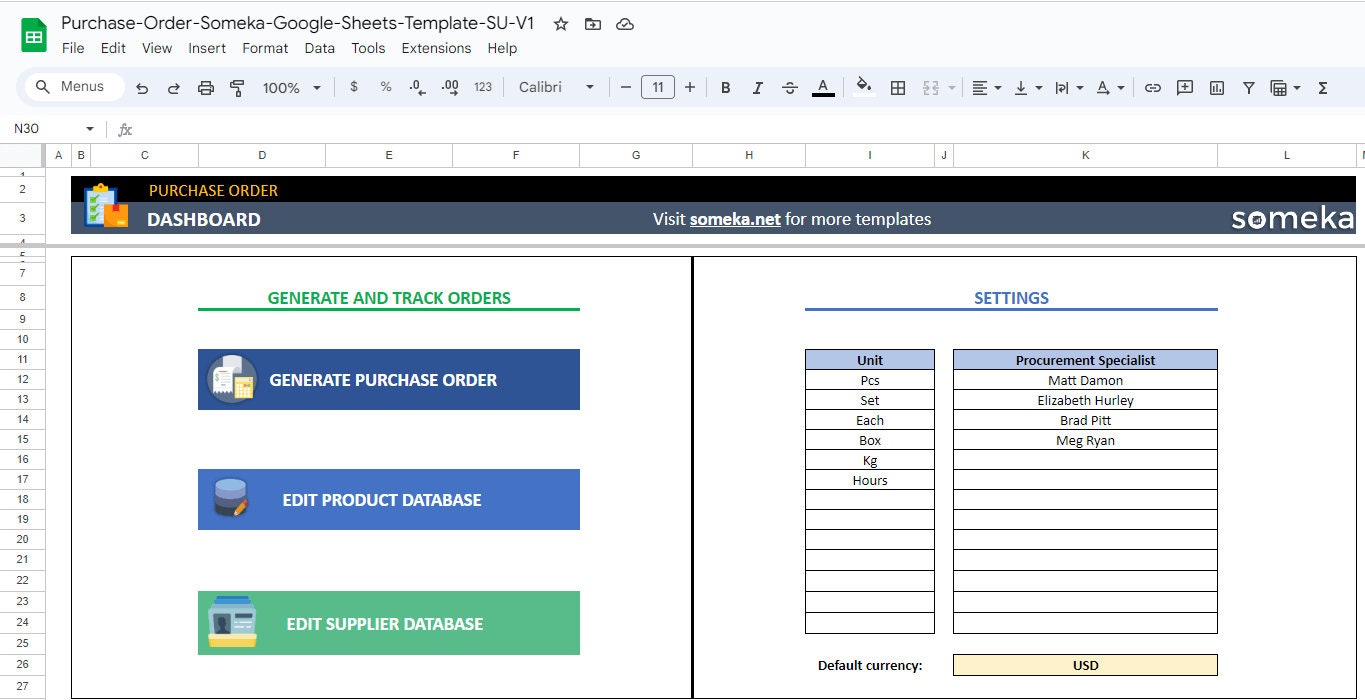The image size is (1365, 700).
Task: Select the Paint format tool
Action: pos(237,87)
